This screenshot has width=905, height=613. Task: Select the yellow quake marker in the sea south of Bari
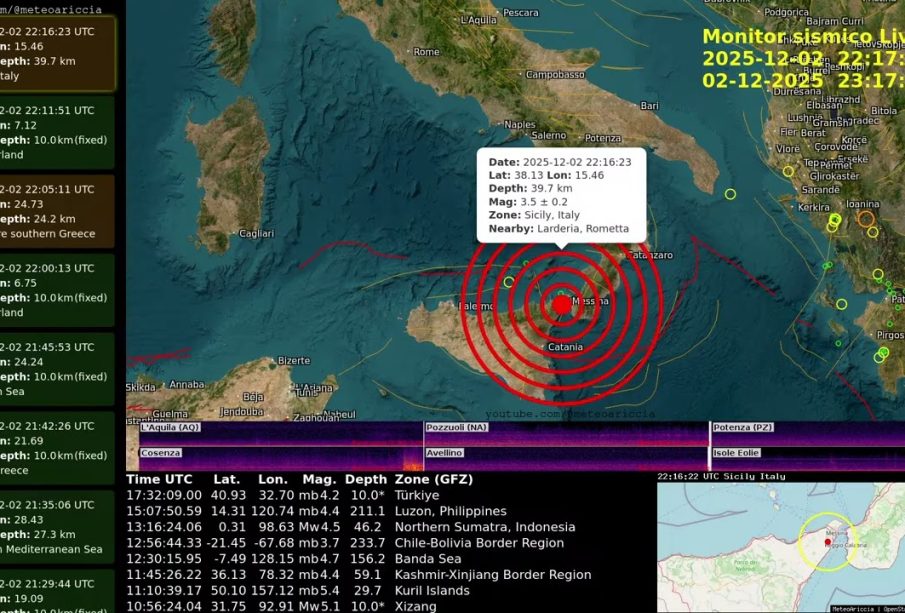click(x=730, y=194)
